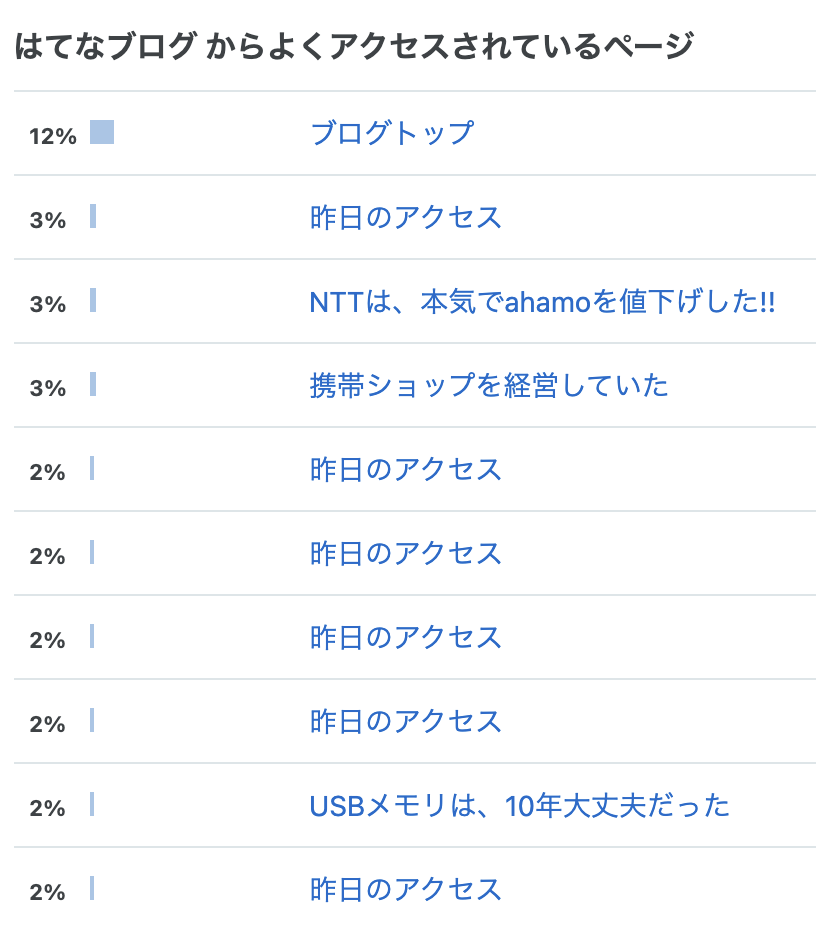Click the 3% bar beside the first 昨日のアクセス link
Screen dimensions: 816x930
(x=93, y=216)
